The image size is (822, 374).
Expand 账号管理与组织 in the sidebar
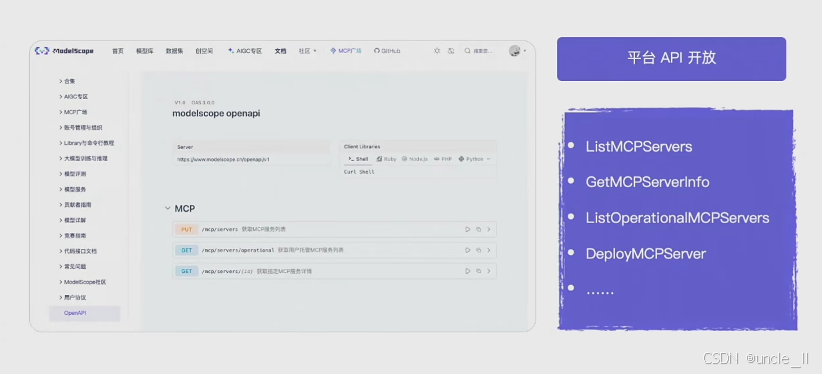pos(80,127)
